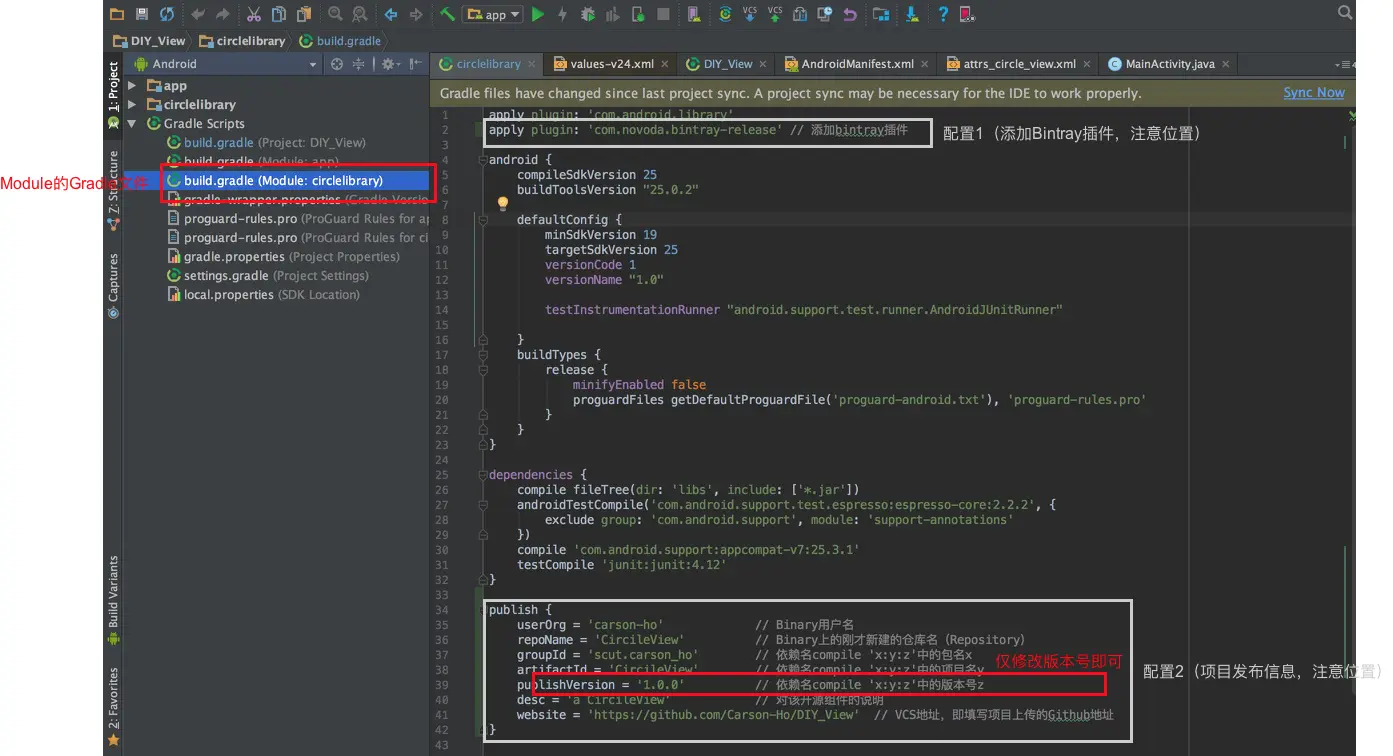1393x756 pixels.
Task: Click the Make Project hammer icon
Action: 447,14
